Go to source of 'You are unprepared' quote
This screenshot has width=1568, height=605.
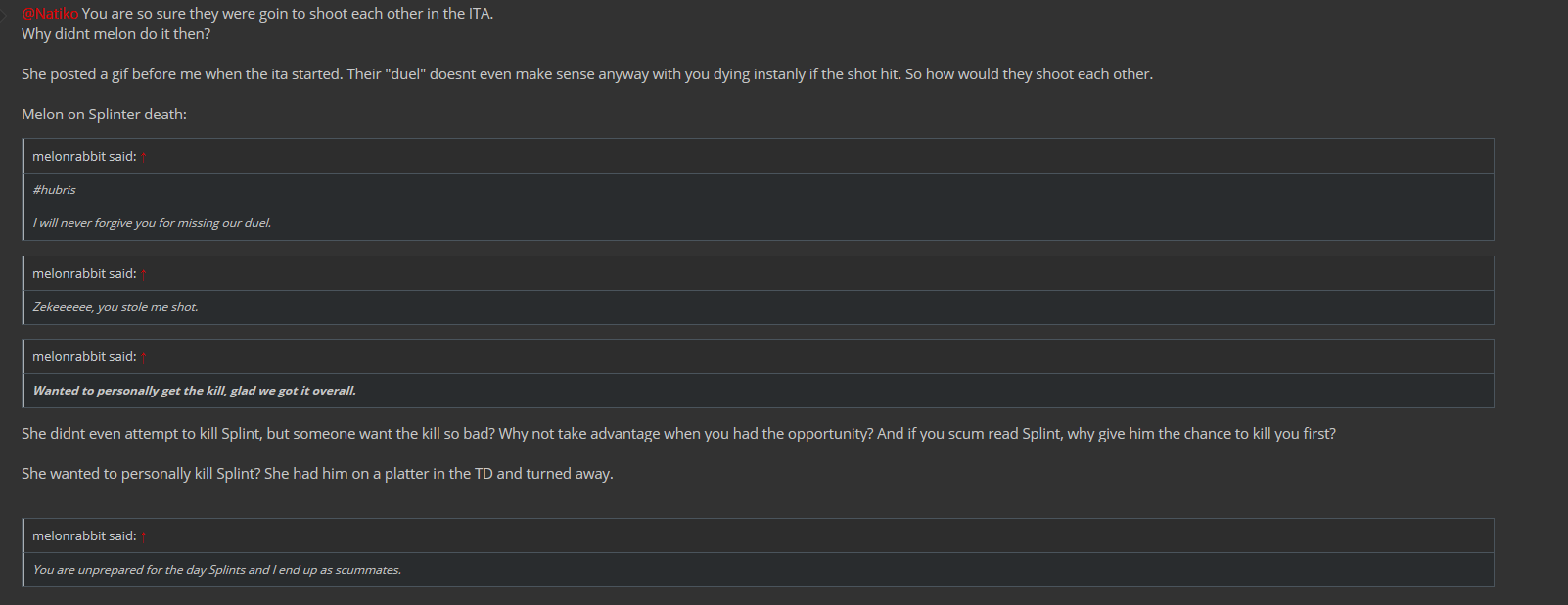(x=144, y=536)
